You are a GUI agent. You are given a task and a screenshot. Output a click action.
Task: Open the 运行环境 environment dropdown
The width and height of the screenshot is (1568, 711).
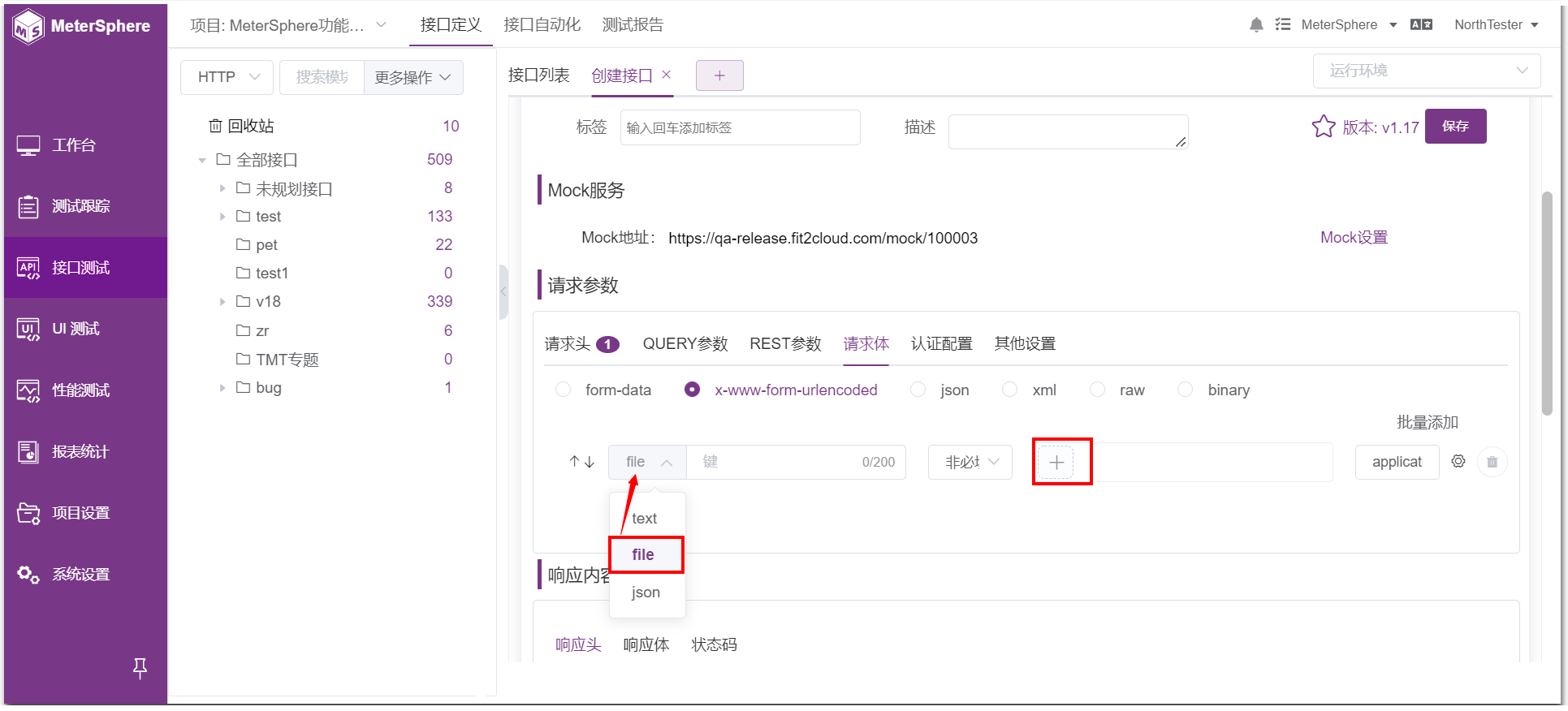[1427, 71]
